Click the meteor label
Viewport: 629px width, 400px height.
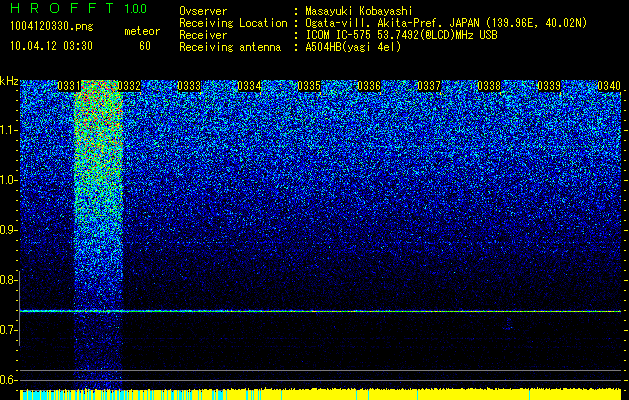(x=142, y=31)
